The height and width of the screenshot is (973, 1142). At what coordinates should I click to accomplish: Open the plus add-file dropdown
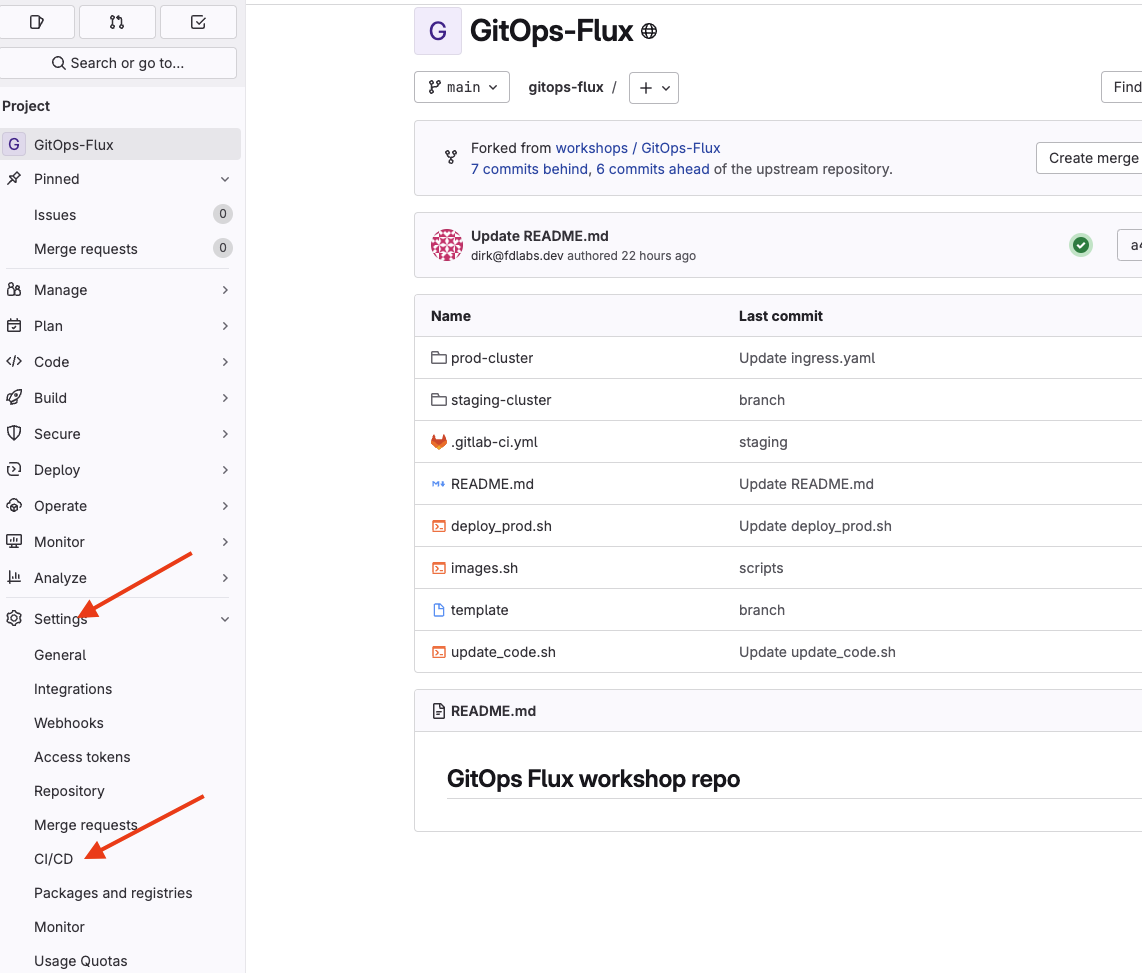654,88
